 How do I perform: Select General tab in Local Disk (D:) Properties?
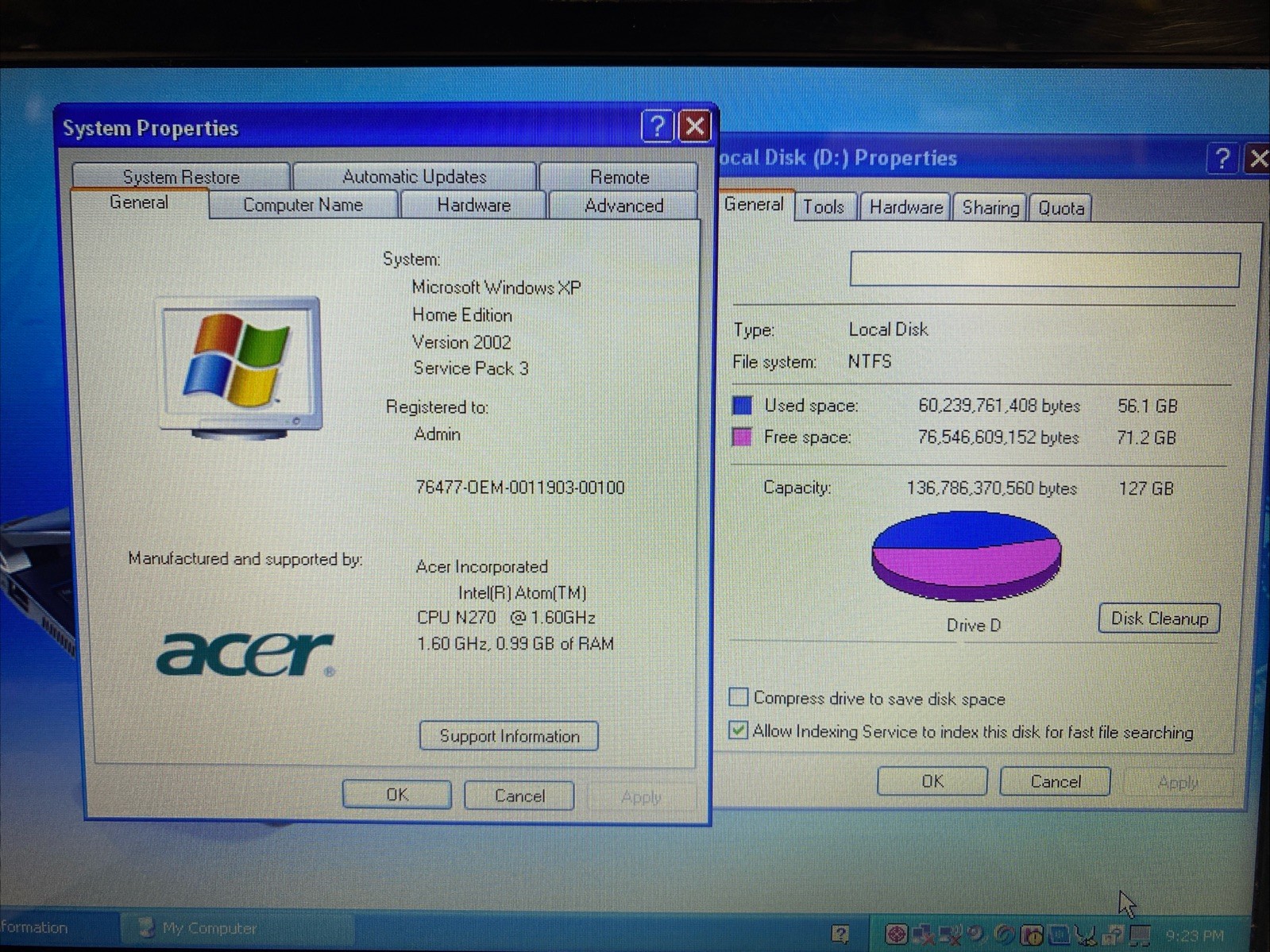754,205
